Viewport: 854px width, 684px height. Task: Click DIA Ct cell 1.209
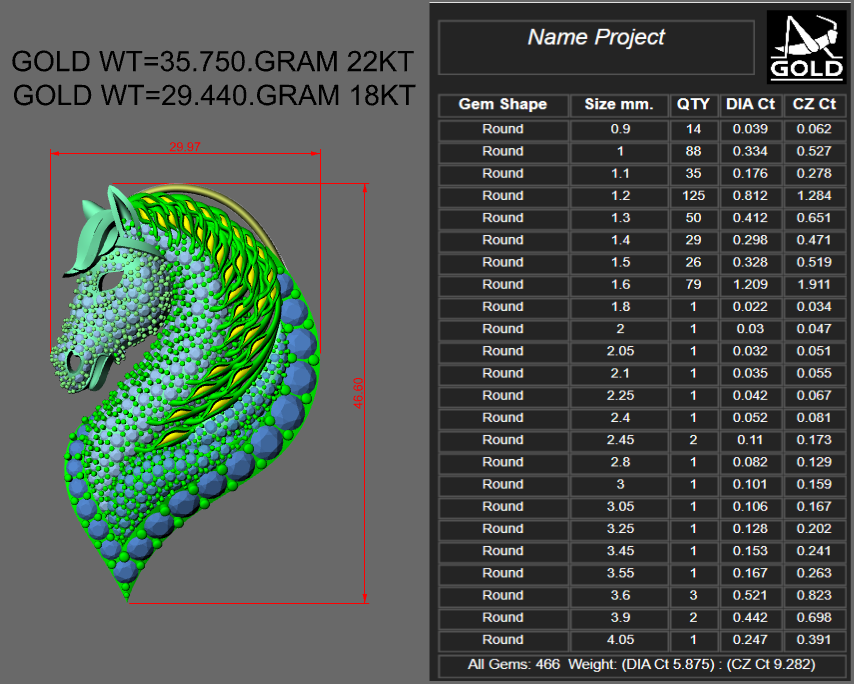(x=751, y=285)
